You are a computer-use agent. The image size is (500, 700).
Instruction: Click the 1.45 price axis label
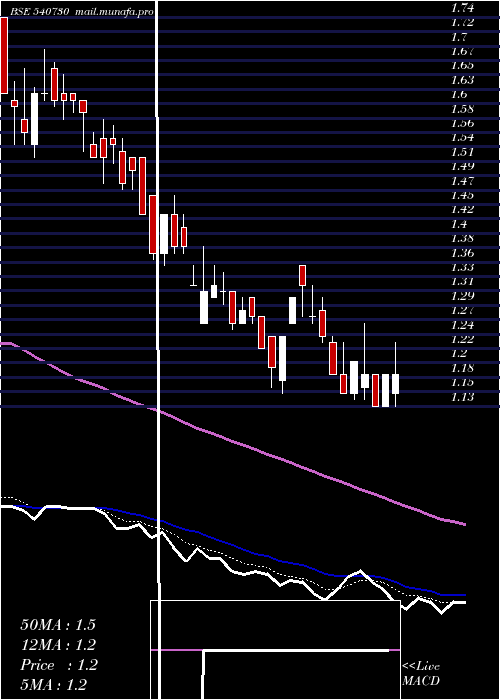tap(462, 195)
